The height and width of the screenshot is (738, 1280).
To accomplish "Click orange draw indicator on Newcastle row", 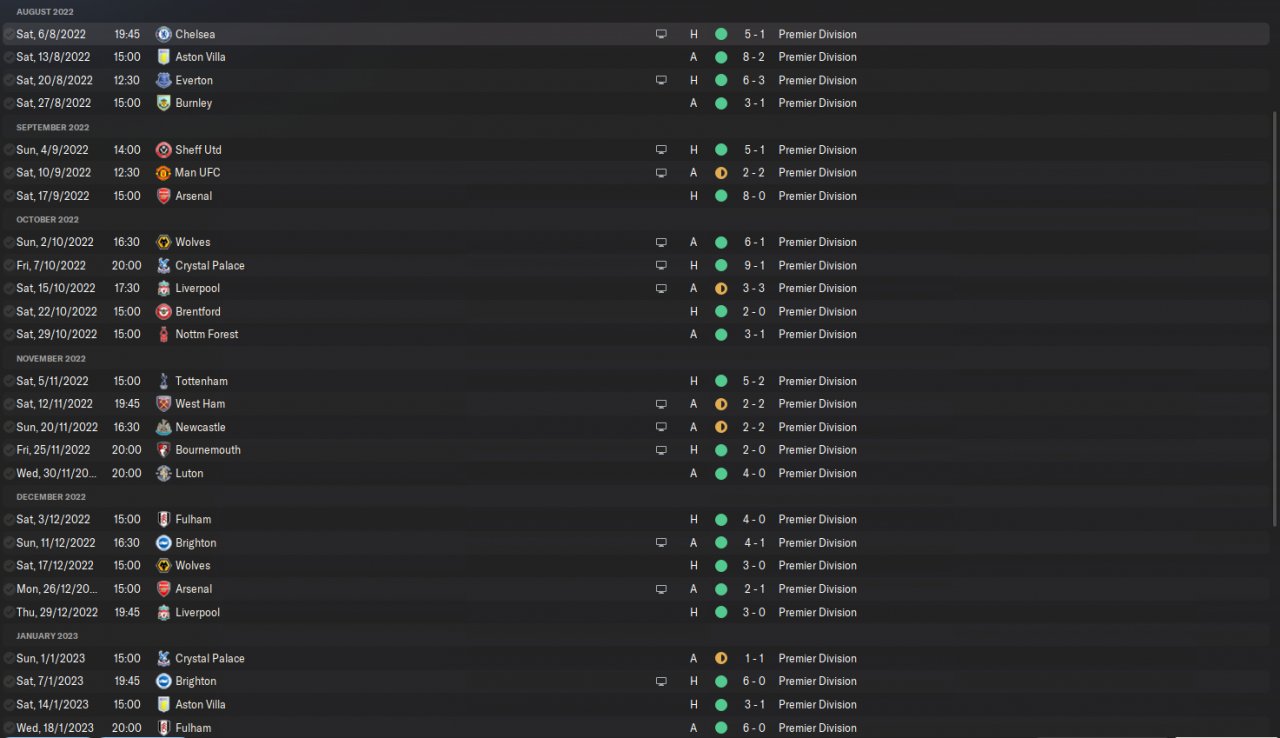I will (x=721, y=427).
